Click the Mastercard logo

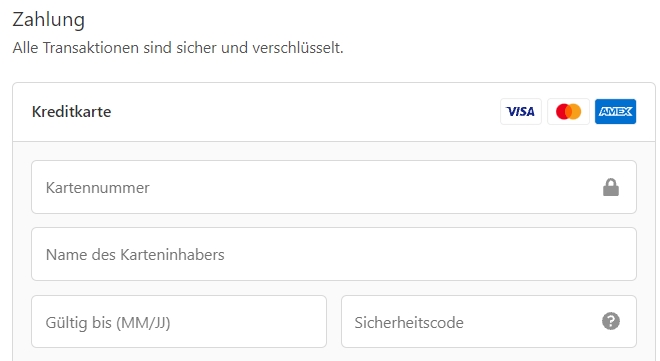(x=568, y=111)
